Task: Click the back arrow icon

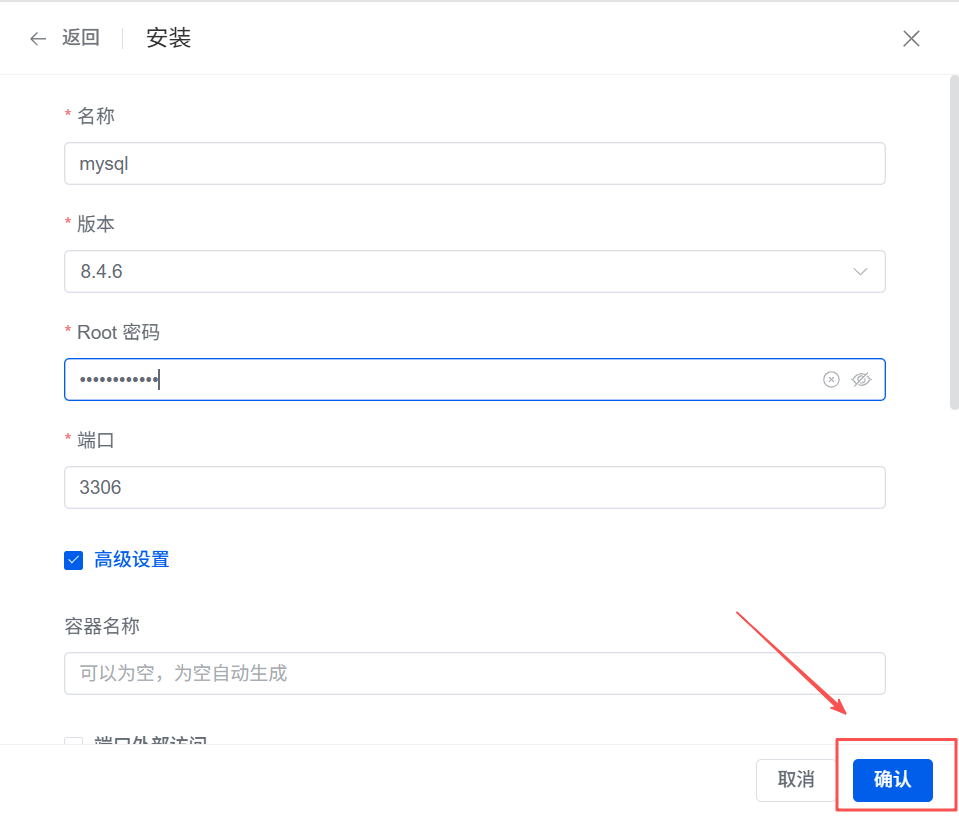Action: [x=38, y=39]
